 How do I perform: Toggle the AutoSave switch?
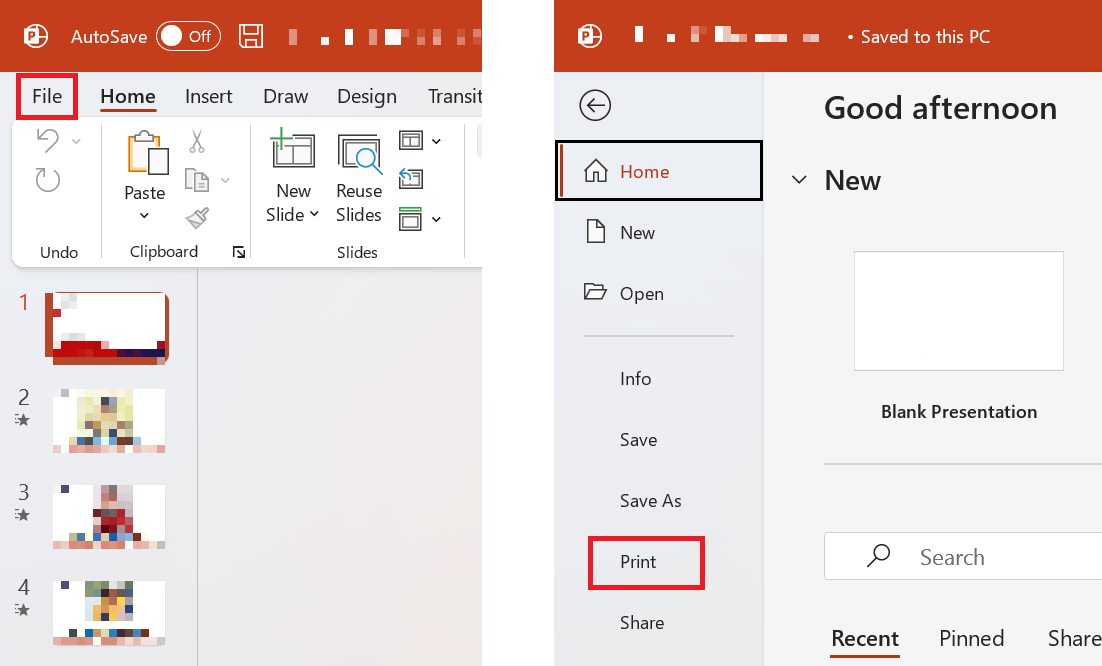[188, 37]
